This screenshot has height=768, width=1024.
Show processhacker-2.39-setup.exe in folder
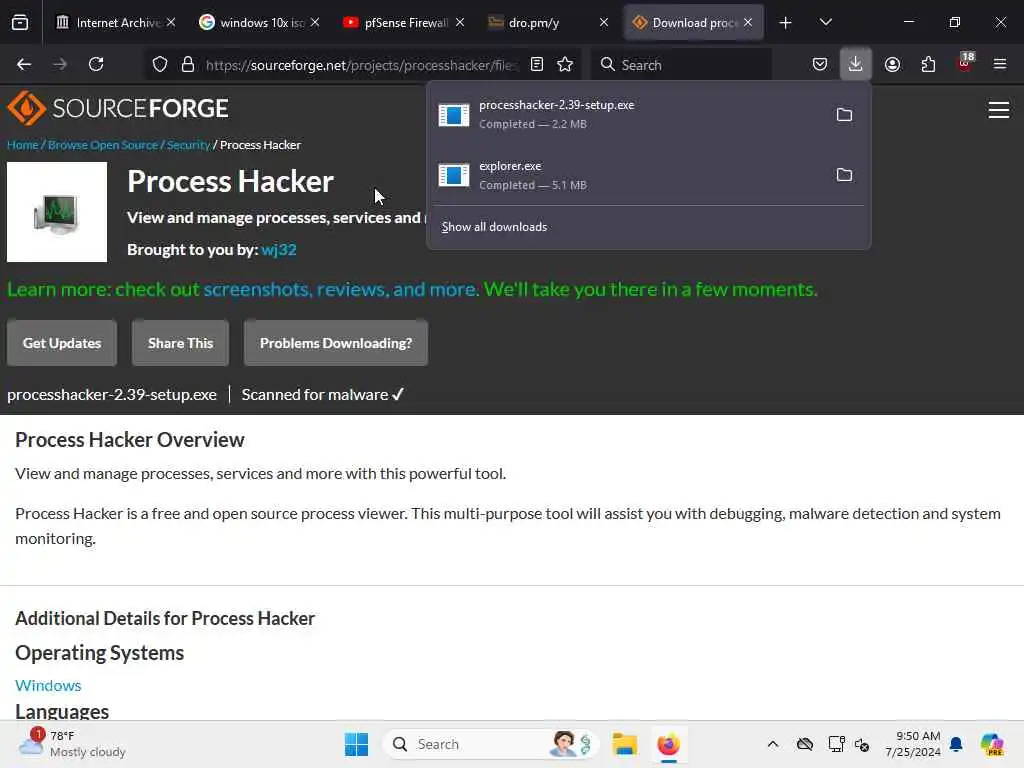tap(844, 114)
